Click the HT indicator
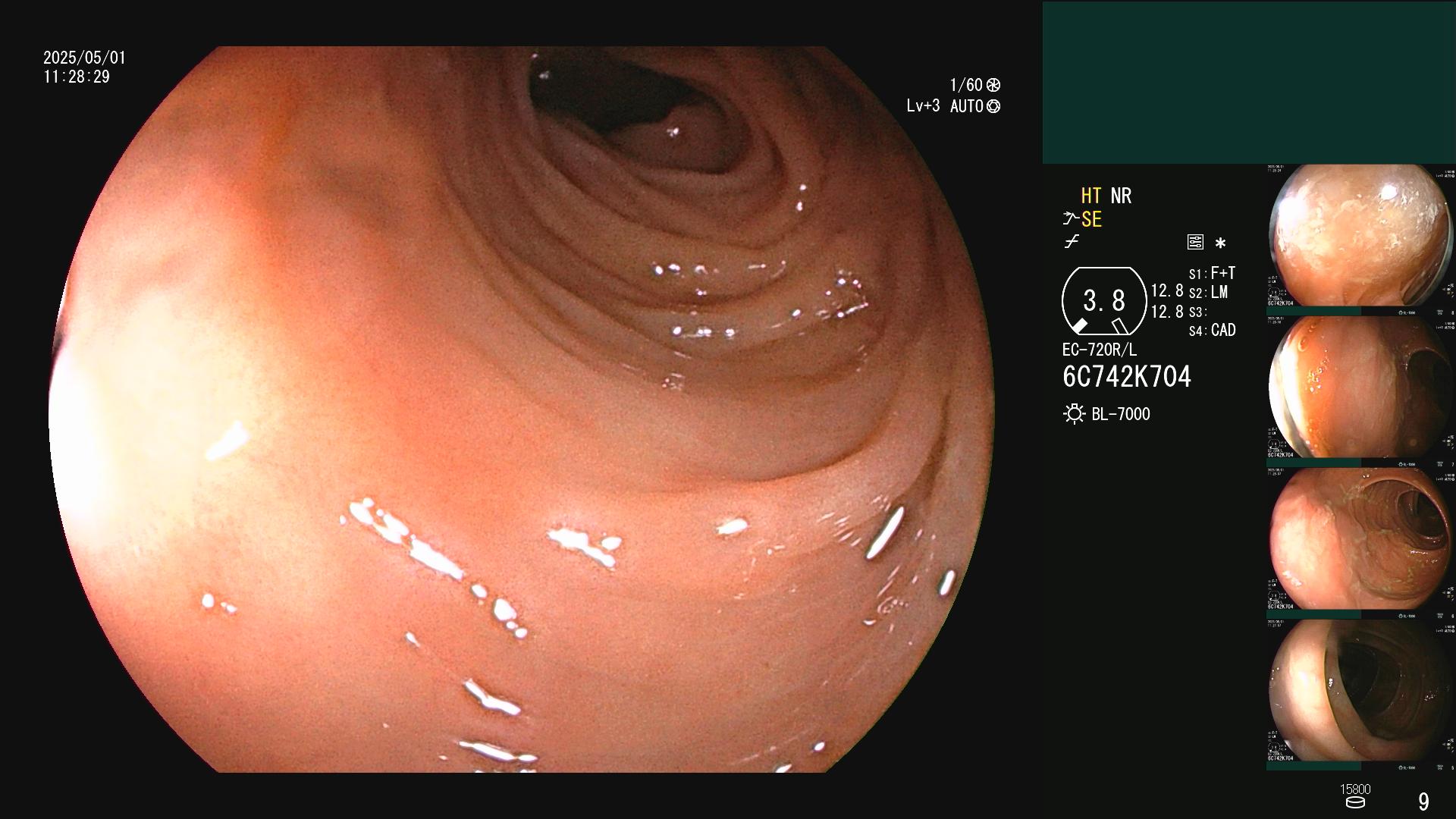 coord(1091,196)
